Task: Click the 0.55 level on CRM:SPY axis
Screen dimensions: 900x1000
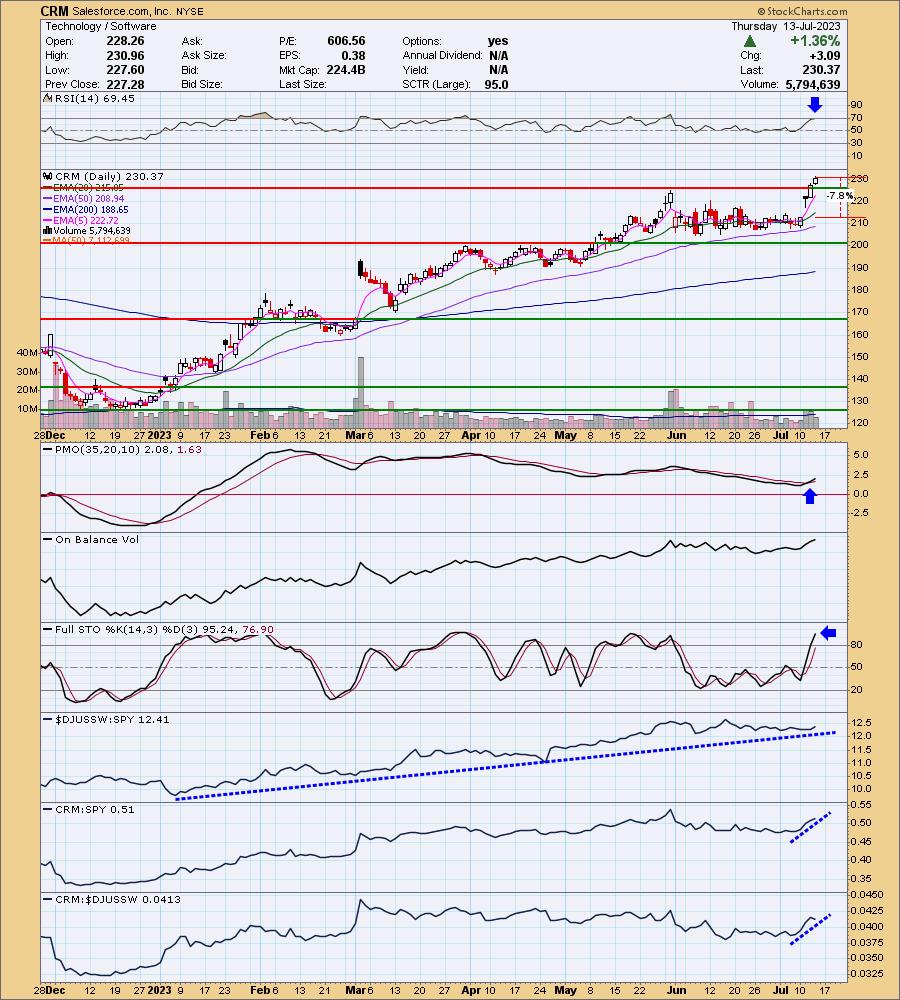Action: 862,805
